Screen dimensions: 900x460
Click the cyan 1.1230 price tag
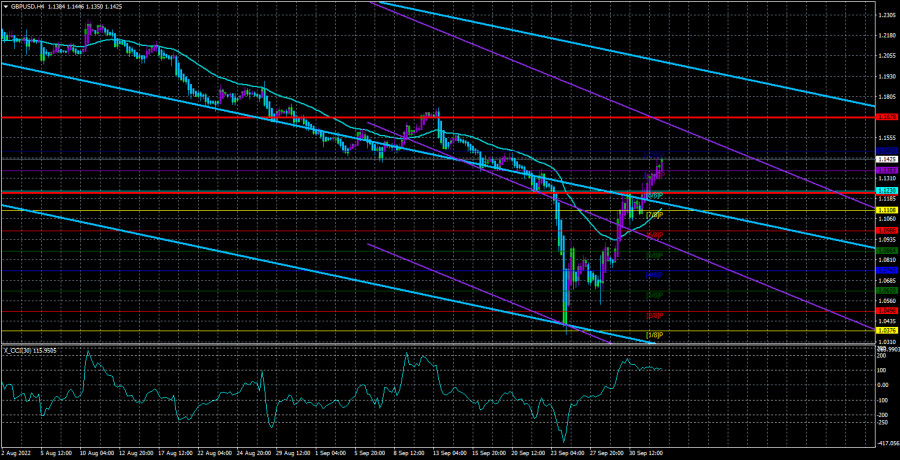(885, 191)
